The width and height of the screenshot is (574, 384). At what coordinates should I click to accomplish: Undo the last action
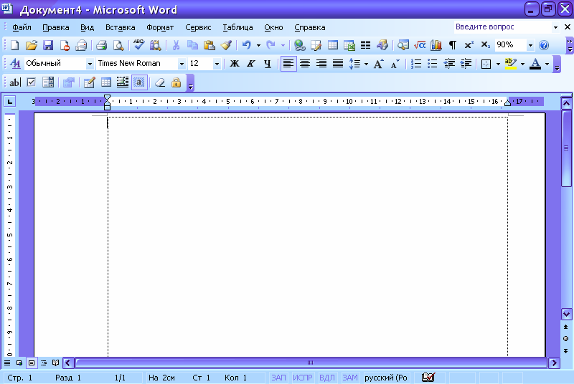pos(246,45)
